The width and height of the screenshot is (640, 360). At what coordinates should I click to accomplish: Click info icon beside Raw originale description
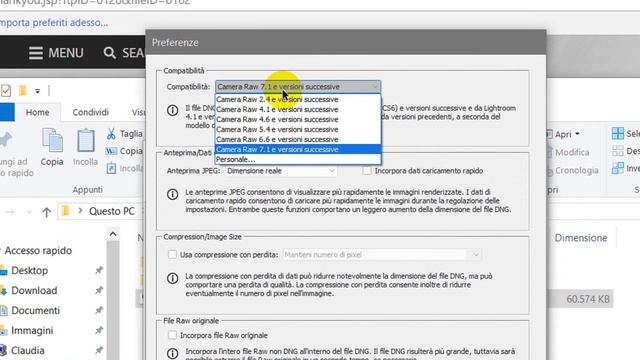point(173,353)
